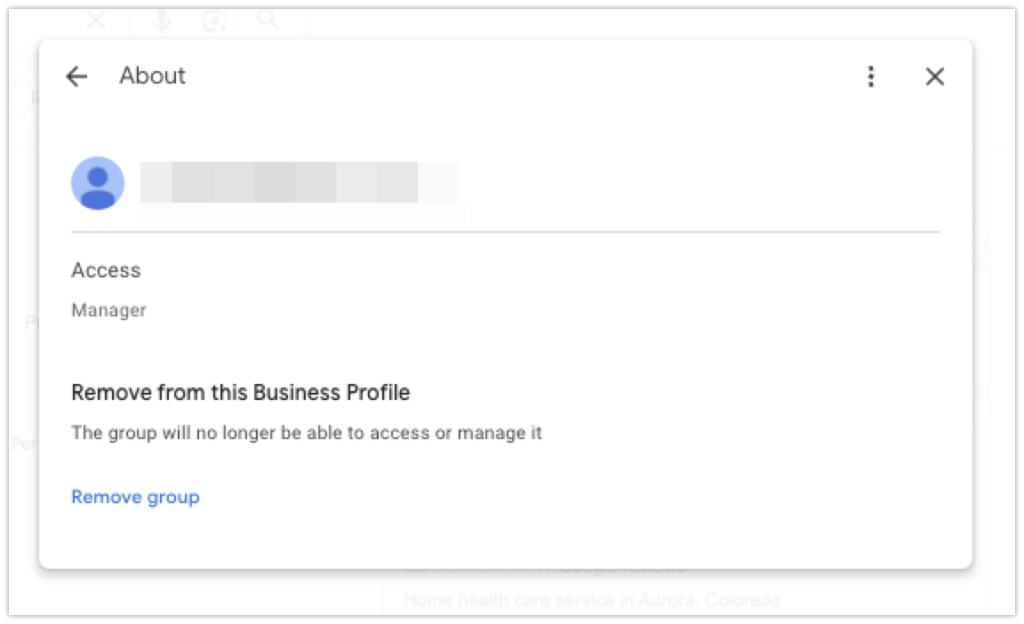Go back using the arrow beside About
Viewport: 1024px width, 624px height.
76,76
